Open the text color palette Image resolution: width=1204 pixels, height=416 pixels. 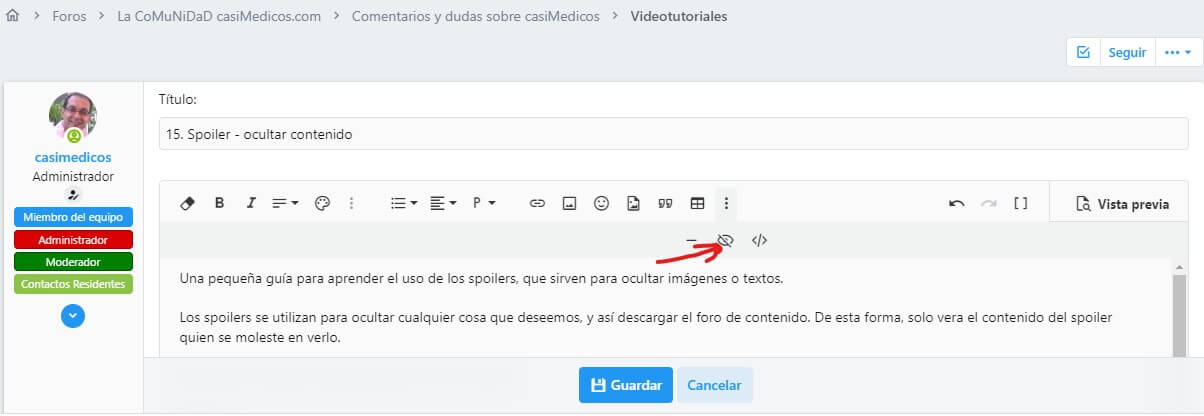pos(321,203)
